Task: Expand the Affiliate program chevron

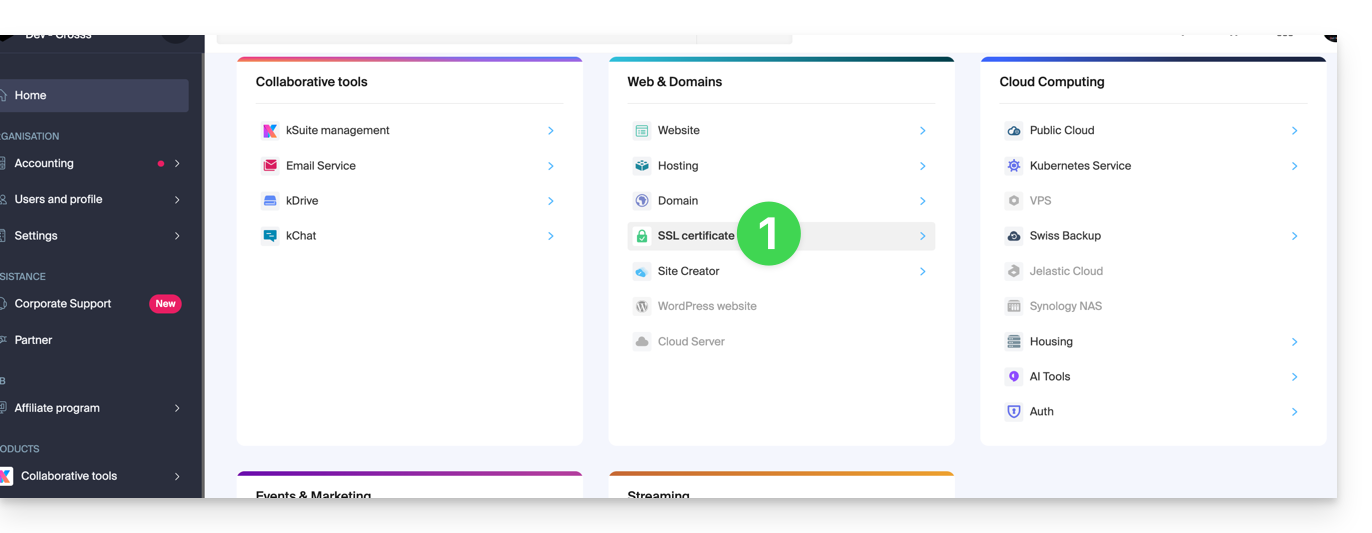Action: coord(177,408)
